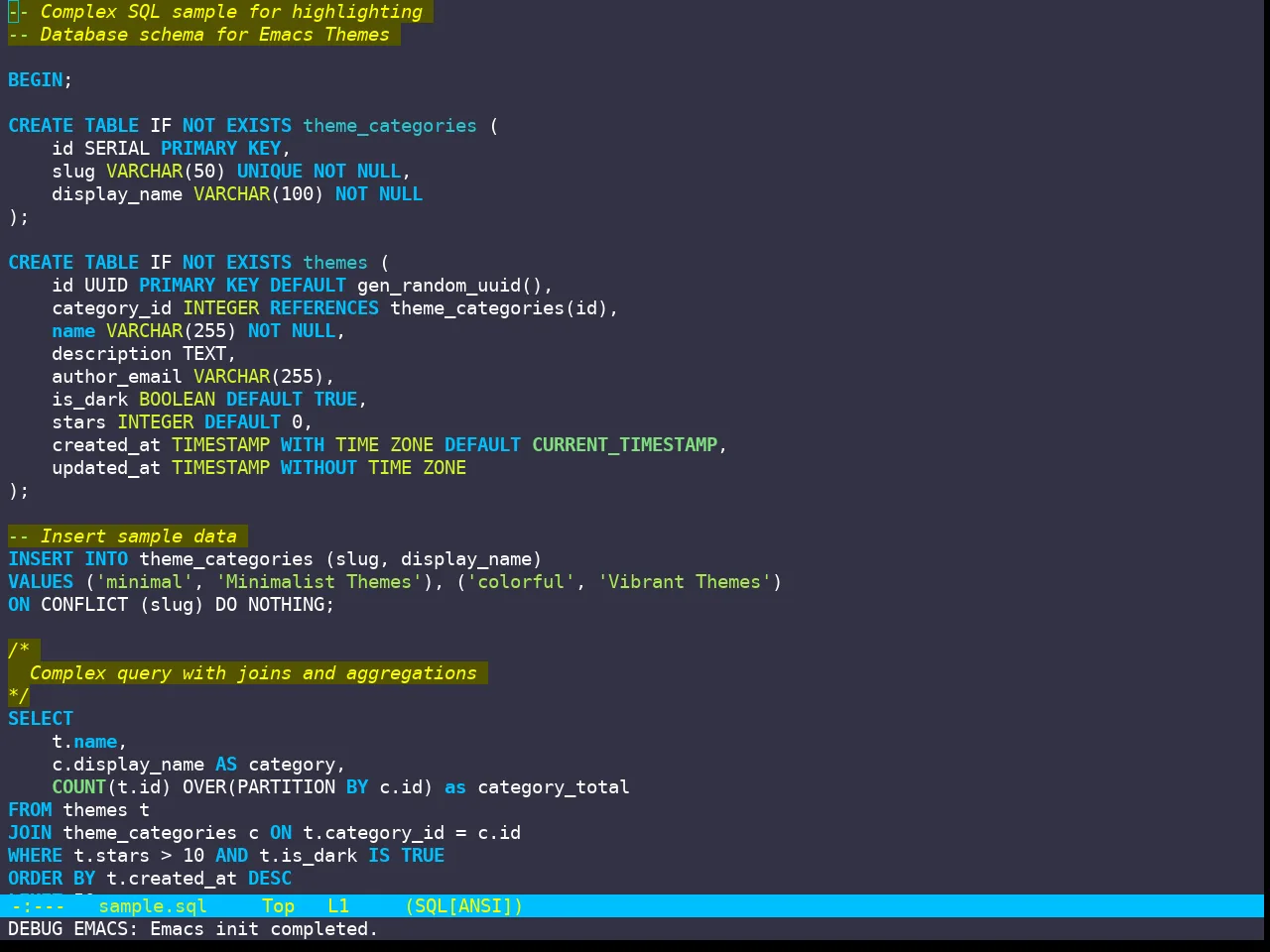Click the CONFLICT word in ON CONFLICT line

[x=84, y=605]
